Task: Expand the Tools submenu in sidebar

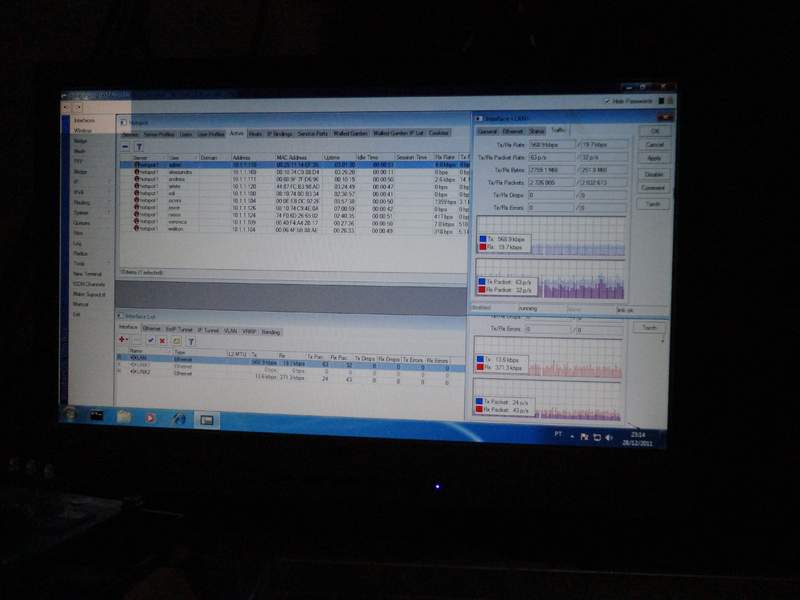Action: (x=92, y=264)
